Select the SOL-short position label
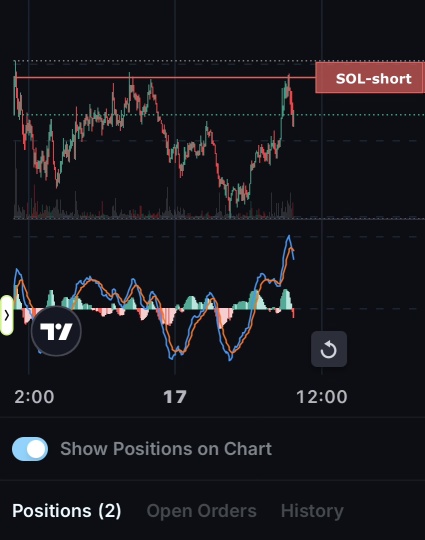 tap(370, 78)
